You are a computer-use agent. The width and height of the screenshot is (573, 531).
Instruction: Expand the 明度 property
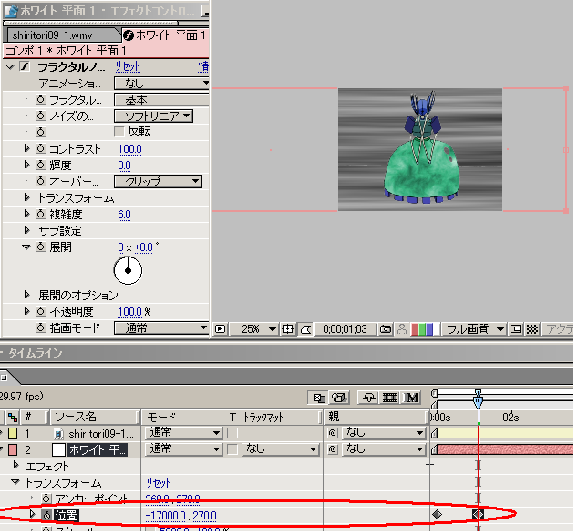pos(27,164)
